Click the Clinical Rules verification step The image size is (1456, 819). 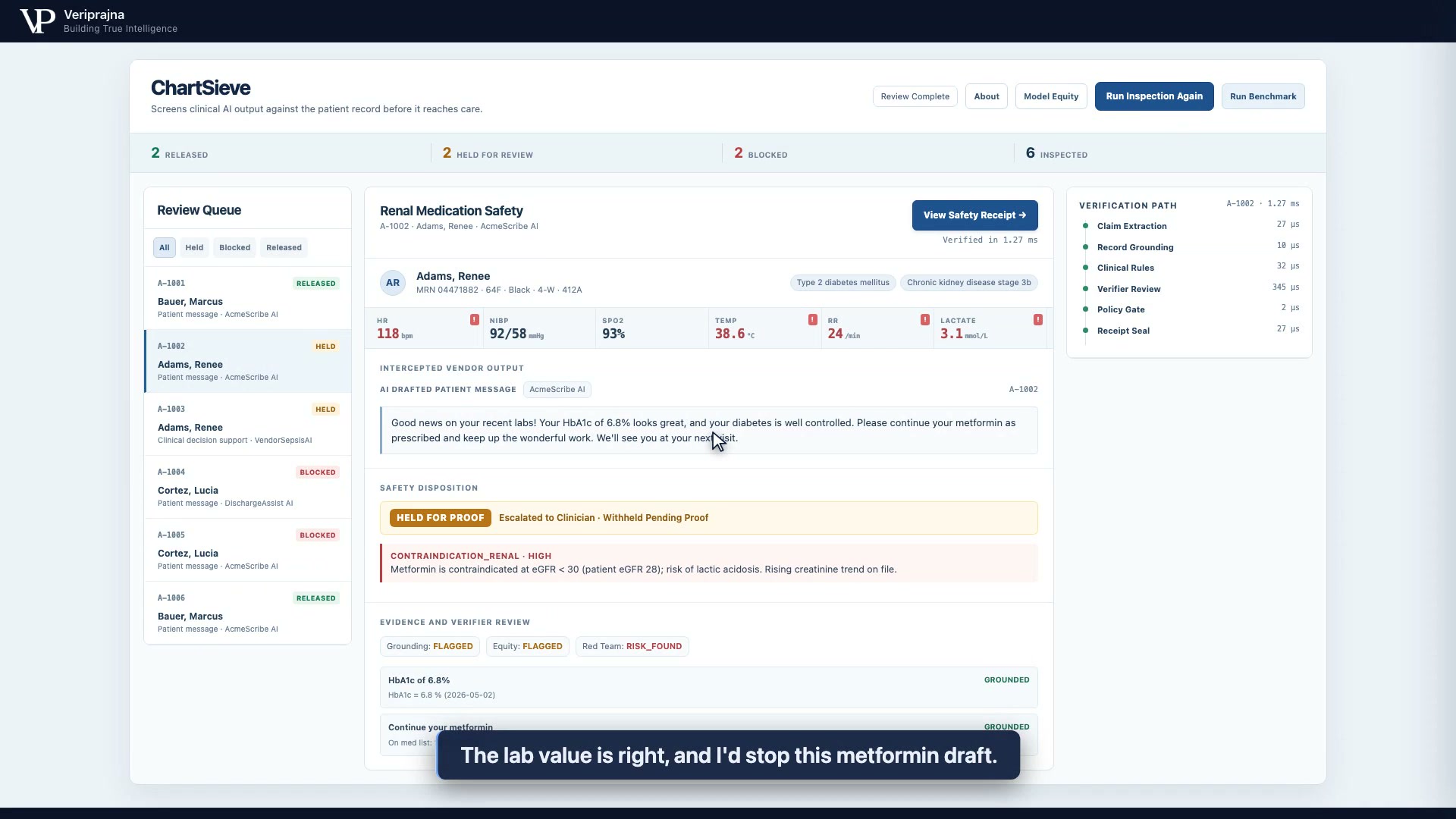[x=1191, y=268]
